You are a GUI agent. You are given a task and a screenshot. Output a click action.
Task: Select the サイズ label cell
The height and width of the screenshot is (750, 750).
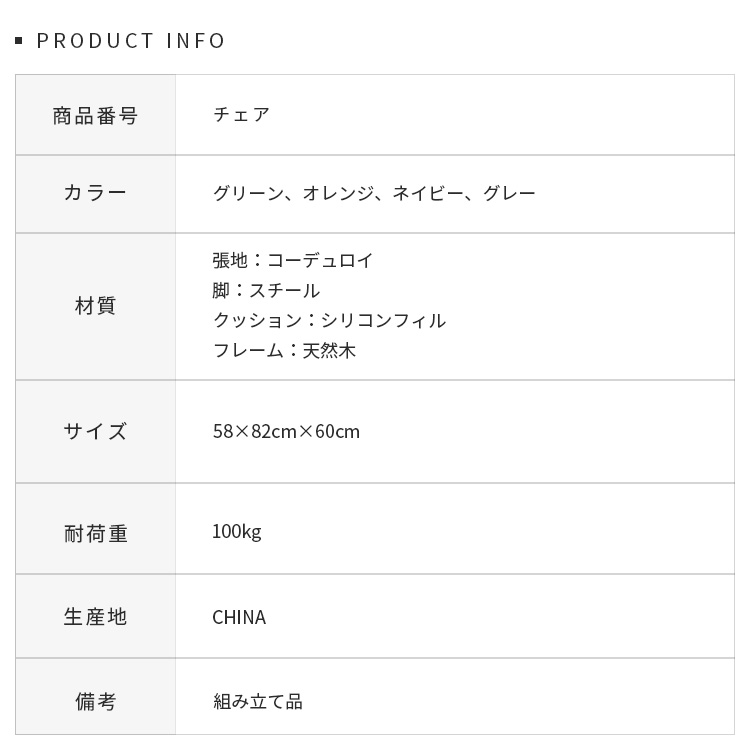95,431
